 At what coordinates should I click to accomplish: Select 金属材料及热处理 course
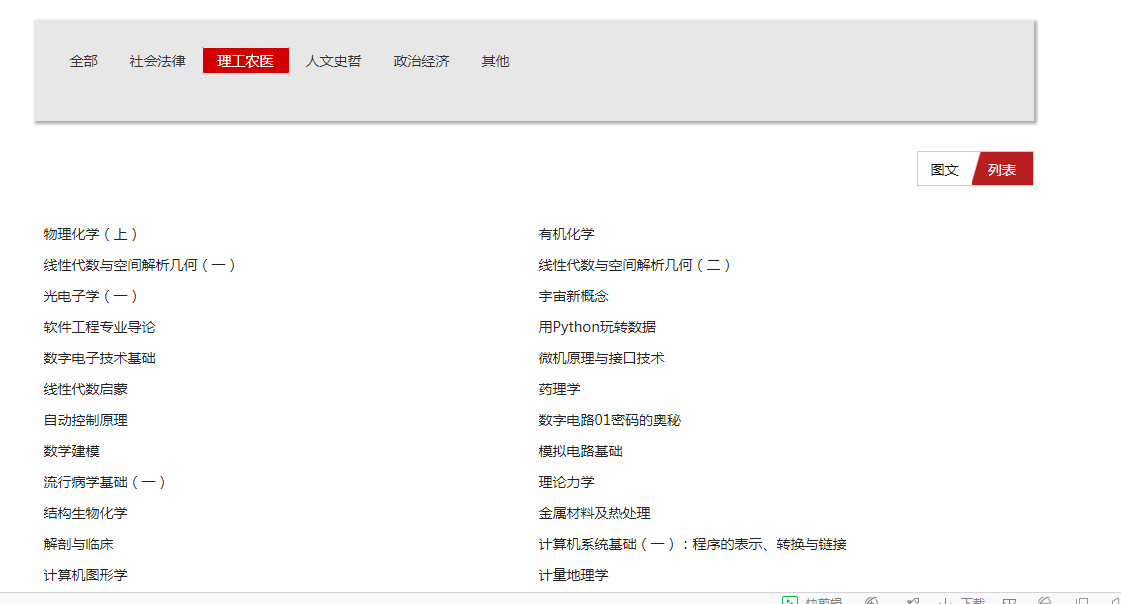pos(594,513)
